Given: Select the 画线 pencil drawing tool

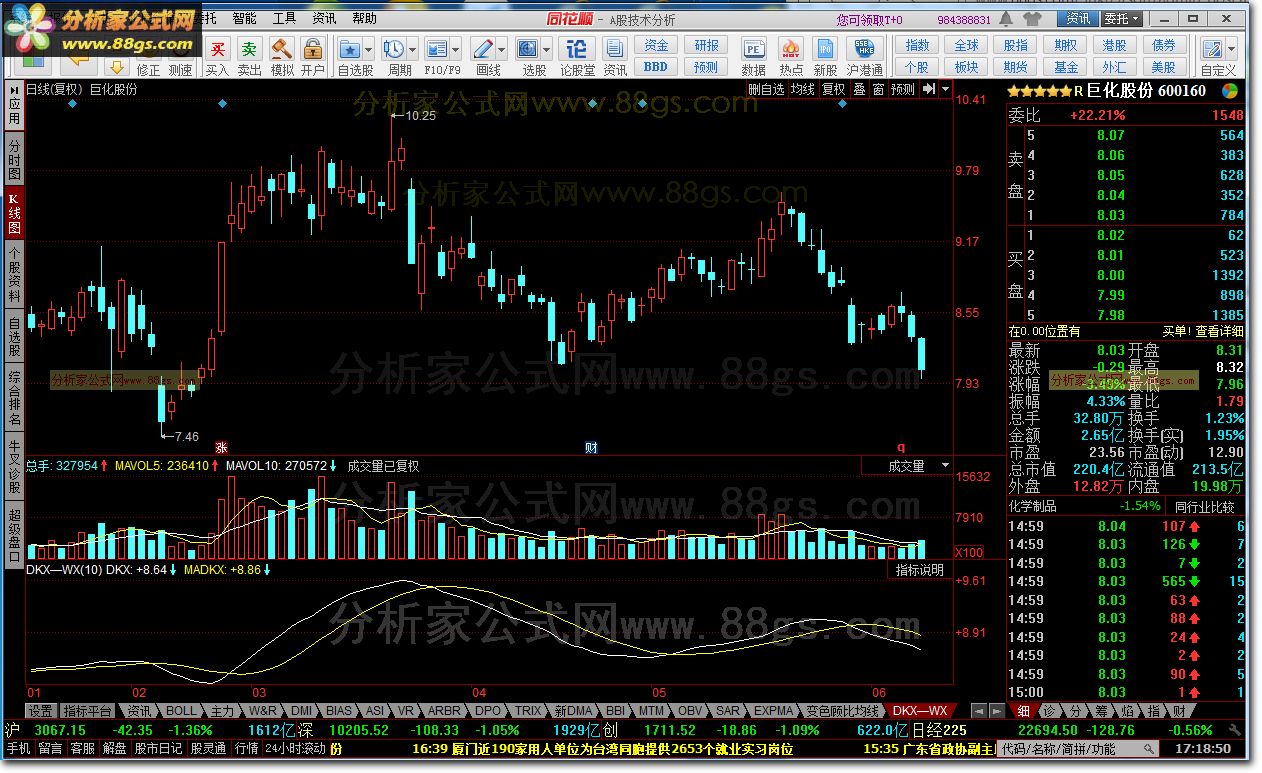Looking at the screenshot, I should [483, 48].
